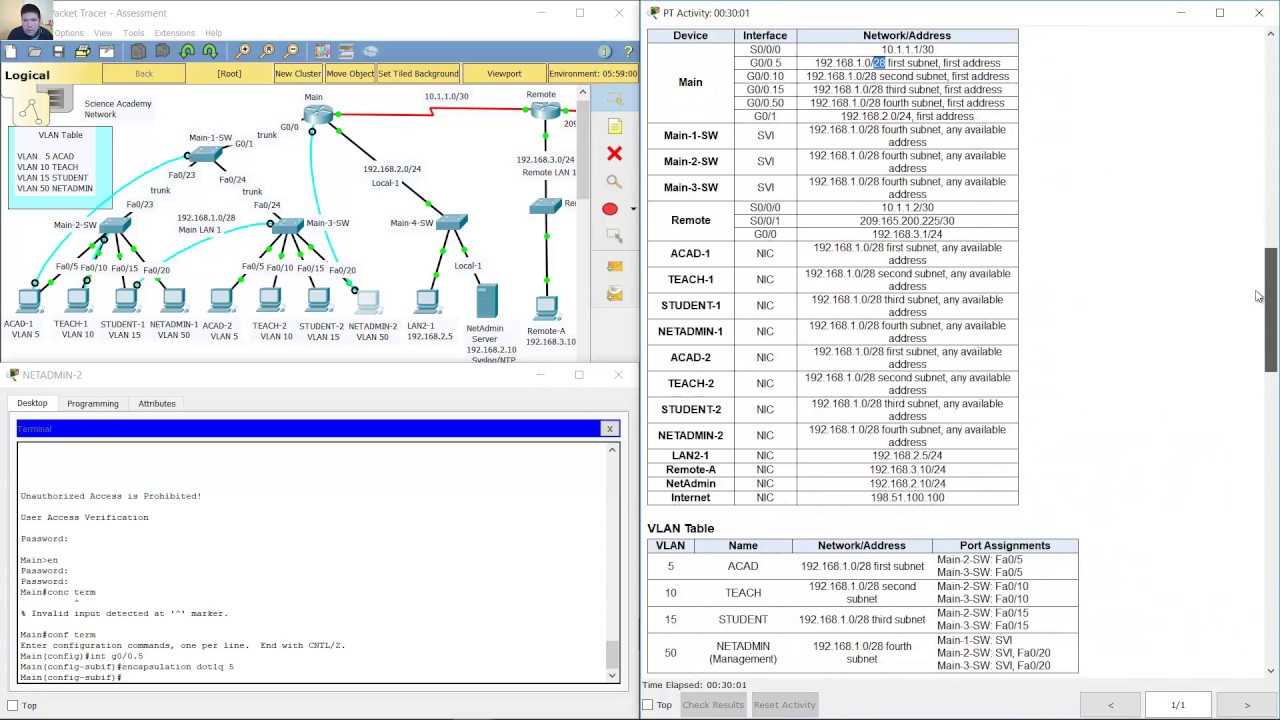Click the Remote router in topology
The image size is (1280, 720).
tap(546, 111)
